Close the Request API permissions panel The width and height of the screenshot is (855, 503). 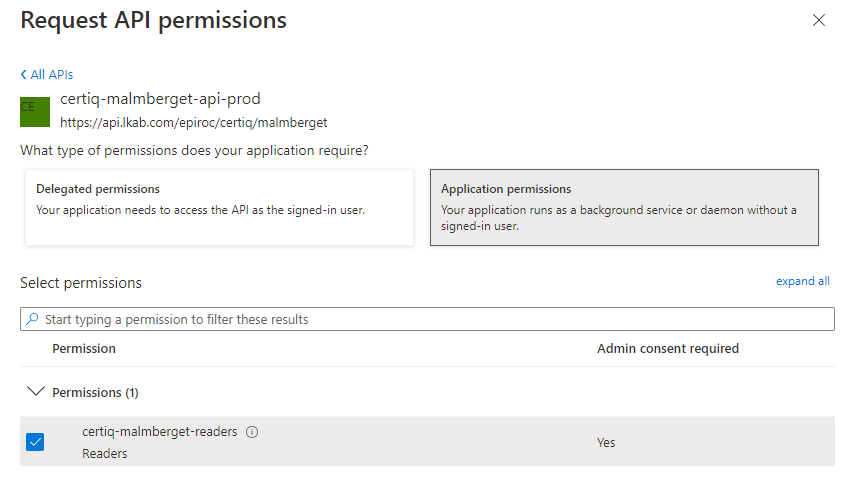click(x=819, y=20)
